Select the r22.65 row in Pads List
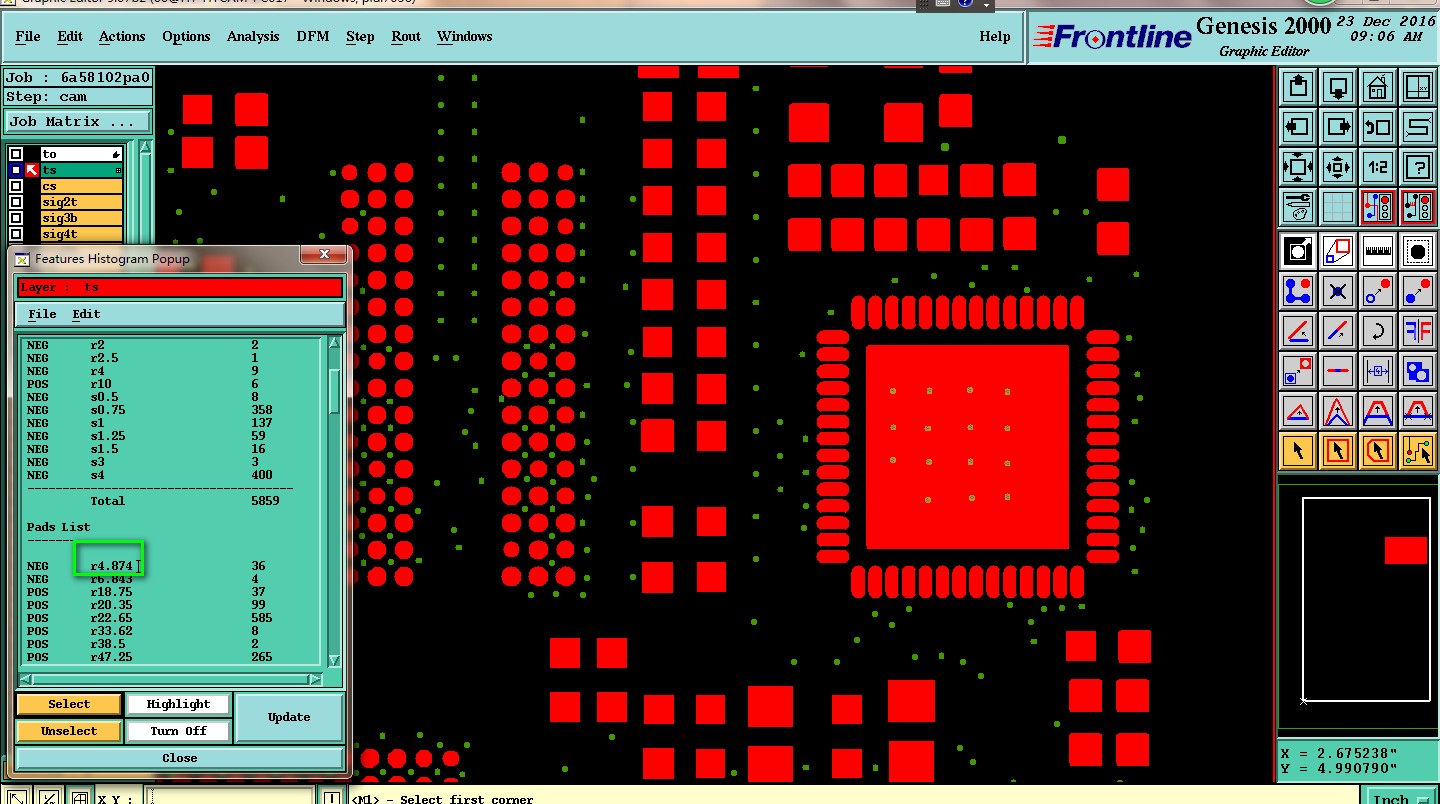Image resolution: width=1440 pixels, height=804 pixels. (172, 618)
